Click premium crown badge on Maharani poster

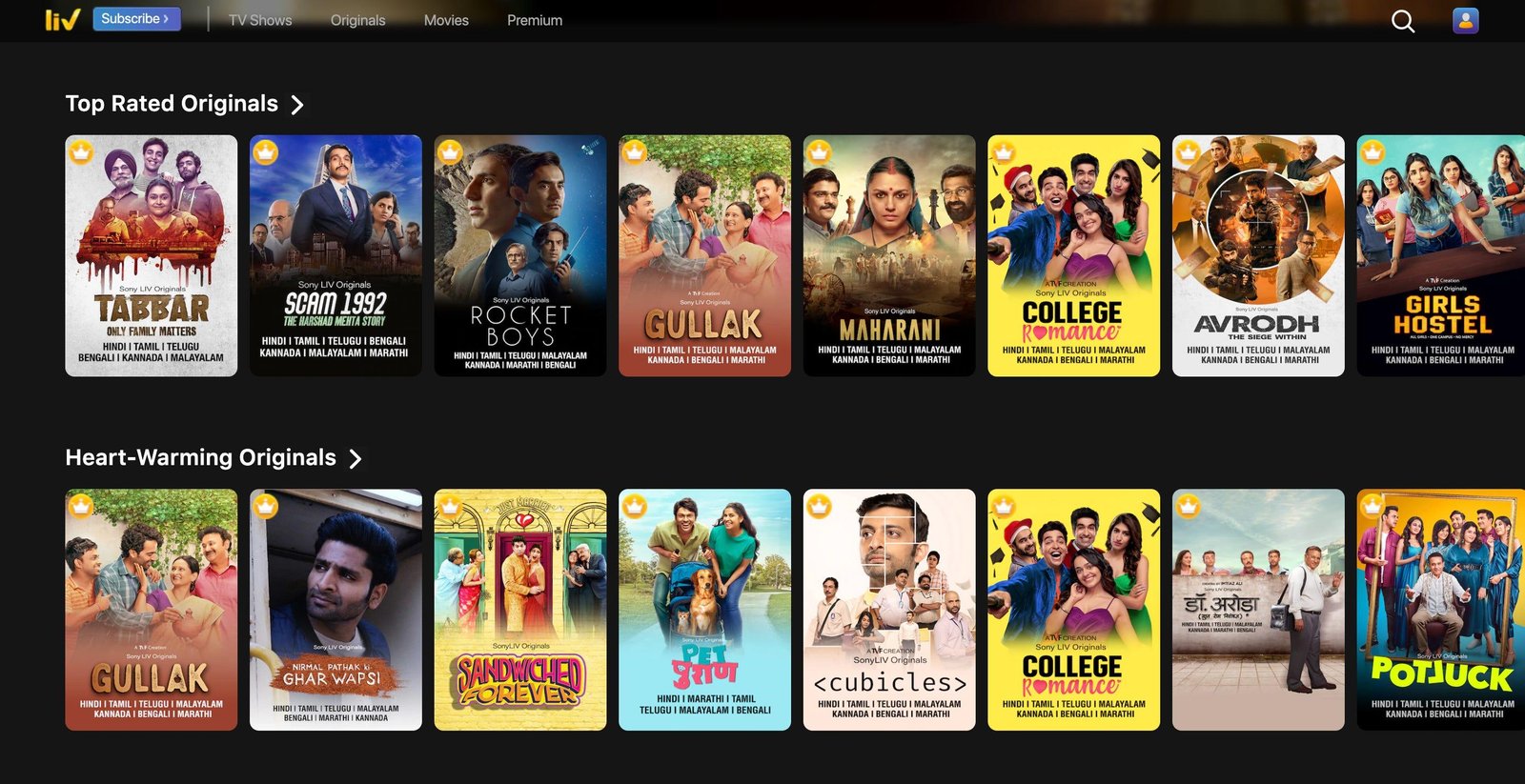tap(820, 151)
